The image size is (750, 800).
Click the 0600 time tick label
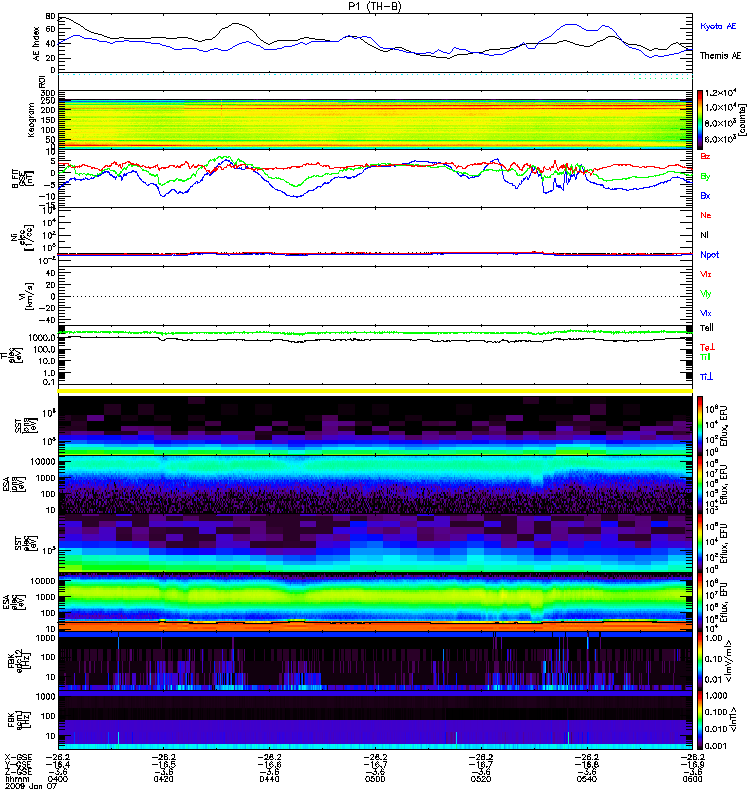[691, 780]
